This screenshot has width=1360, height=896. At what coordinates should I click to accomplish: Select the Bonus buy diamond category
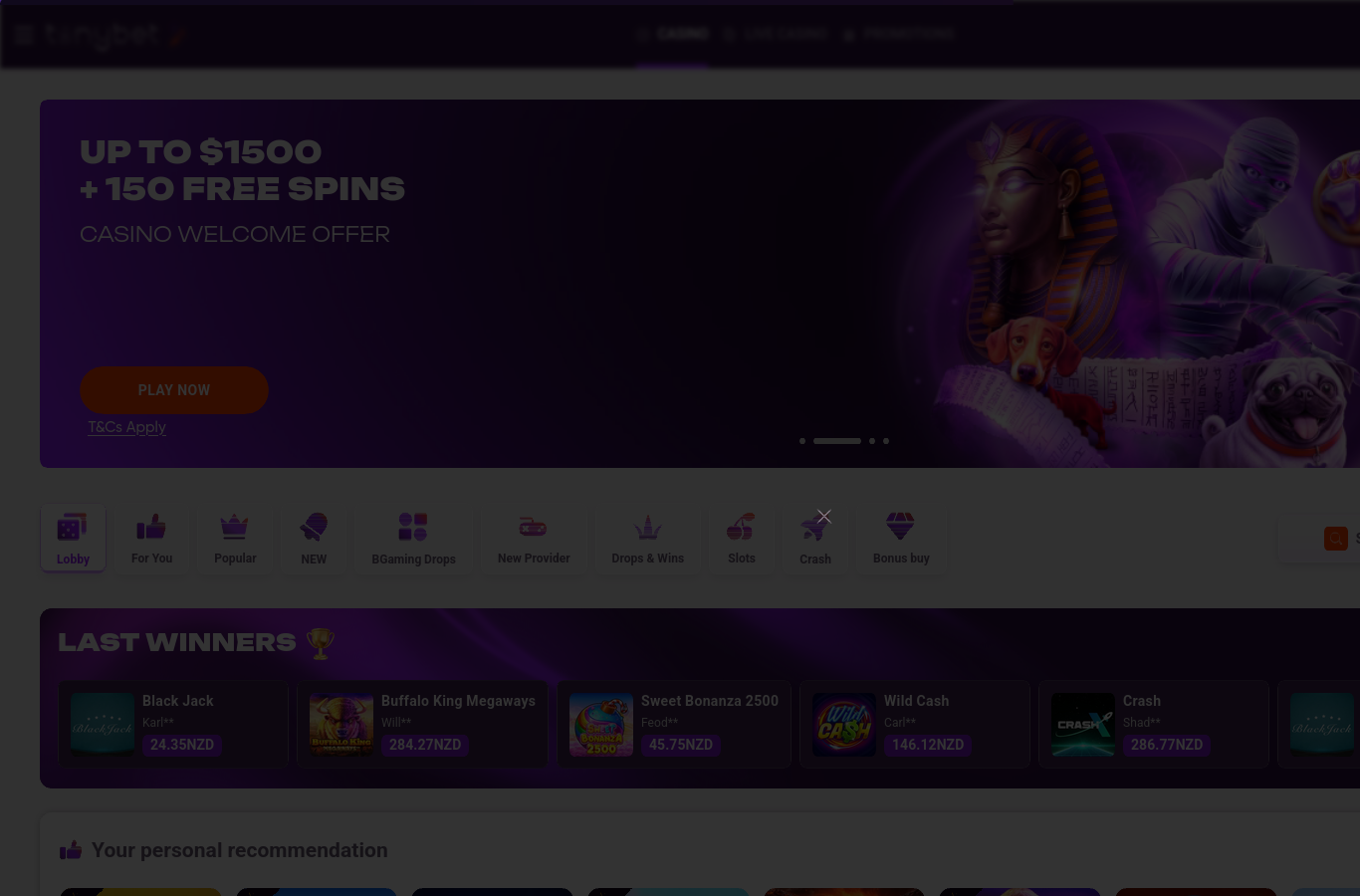tap(901, 539)
